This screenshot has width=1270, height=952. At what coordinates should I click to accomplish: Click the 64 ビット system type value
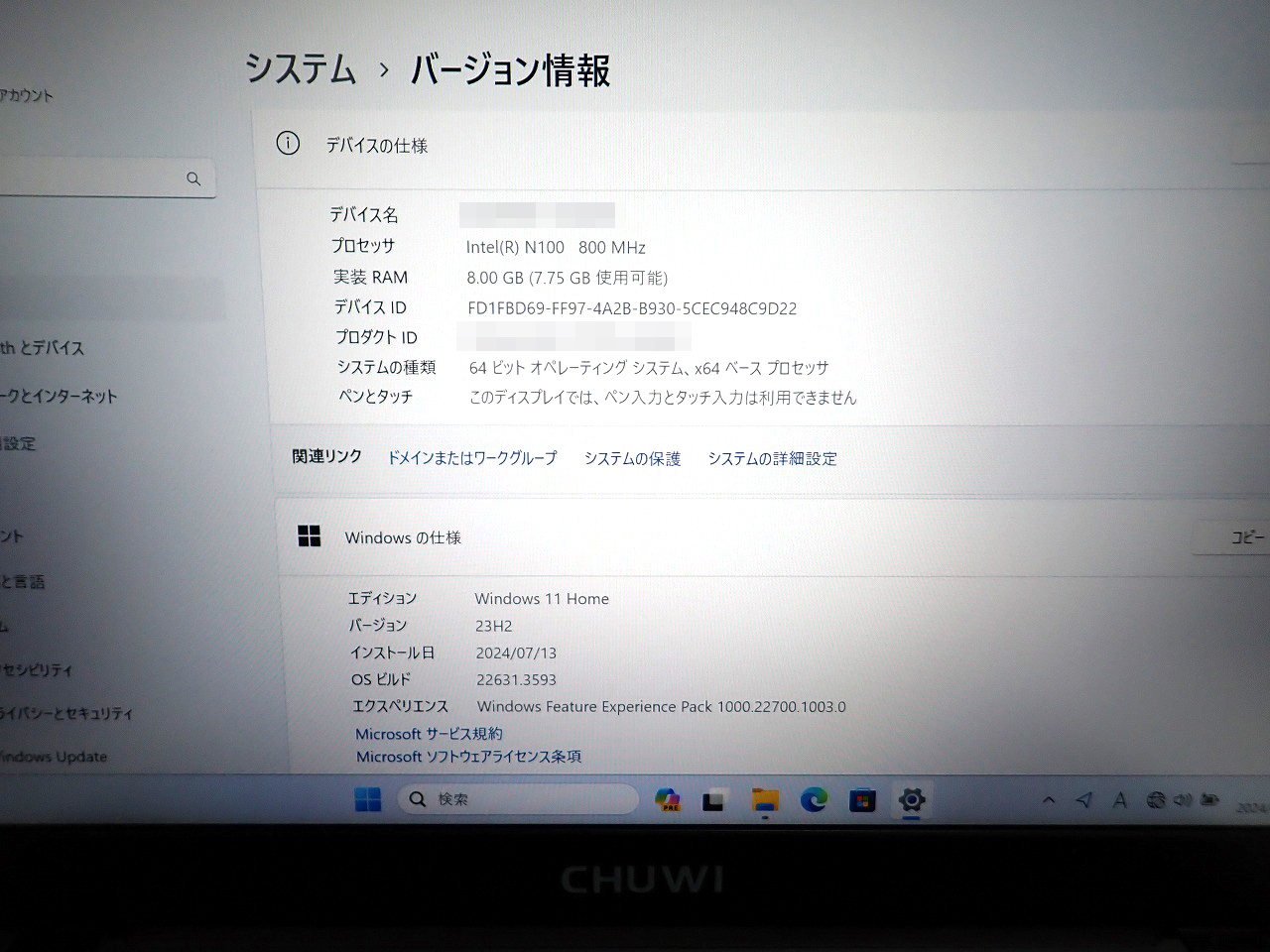point(649,368)
